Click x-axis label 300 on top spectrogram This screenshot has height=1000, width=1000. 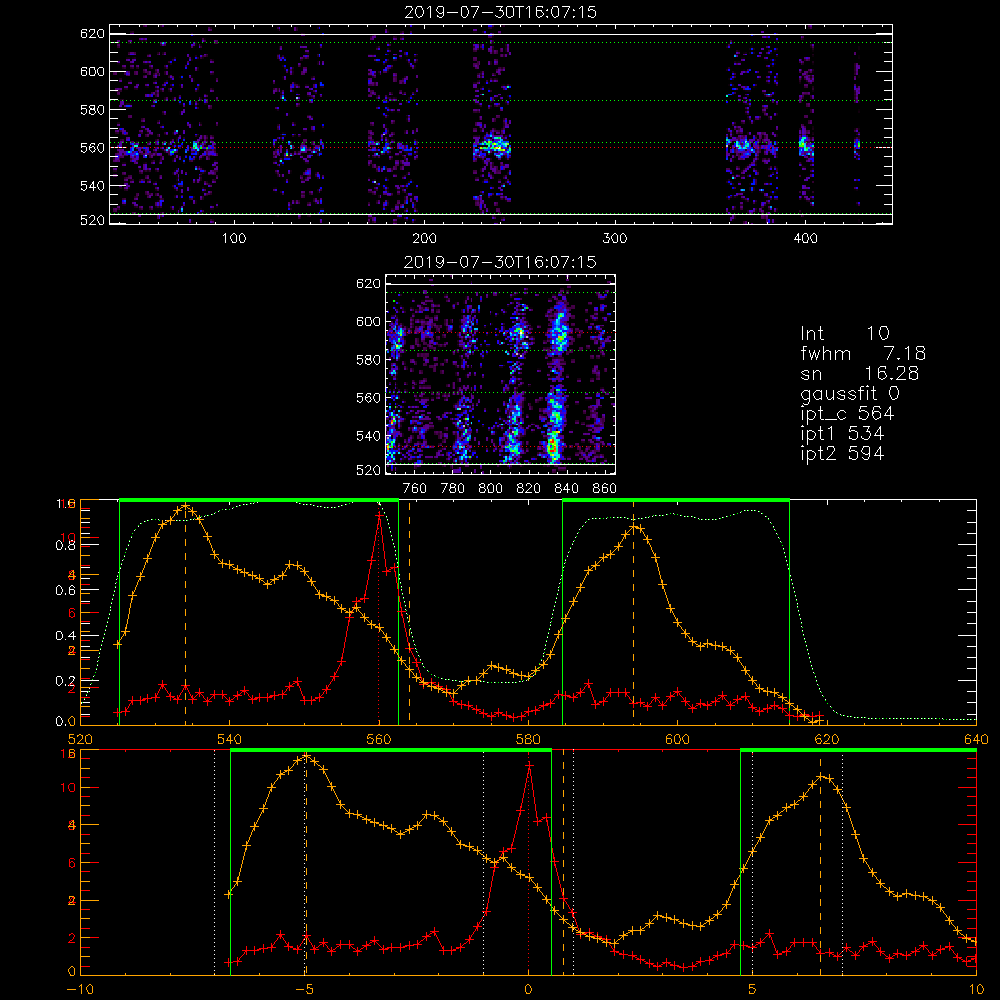tap(615, 239)
